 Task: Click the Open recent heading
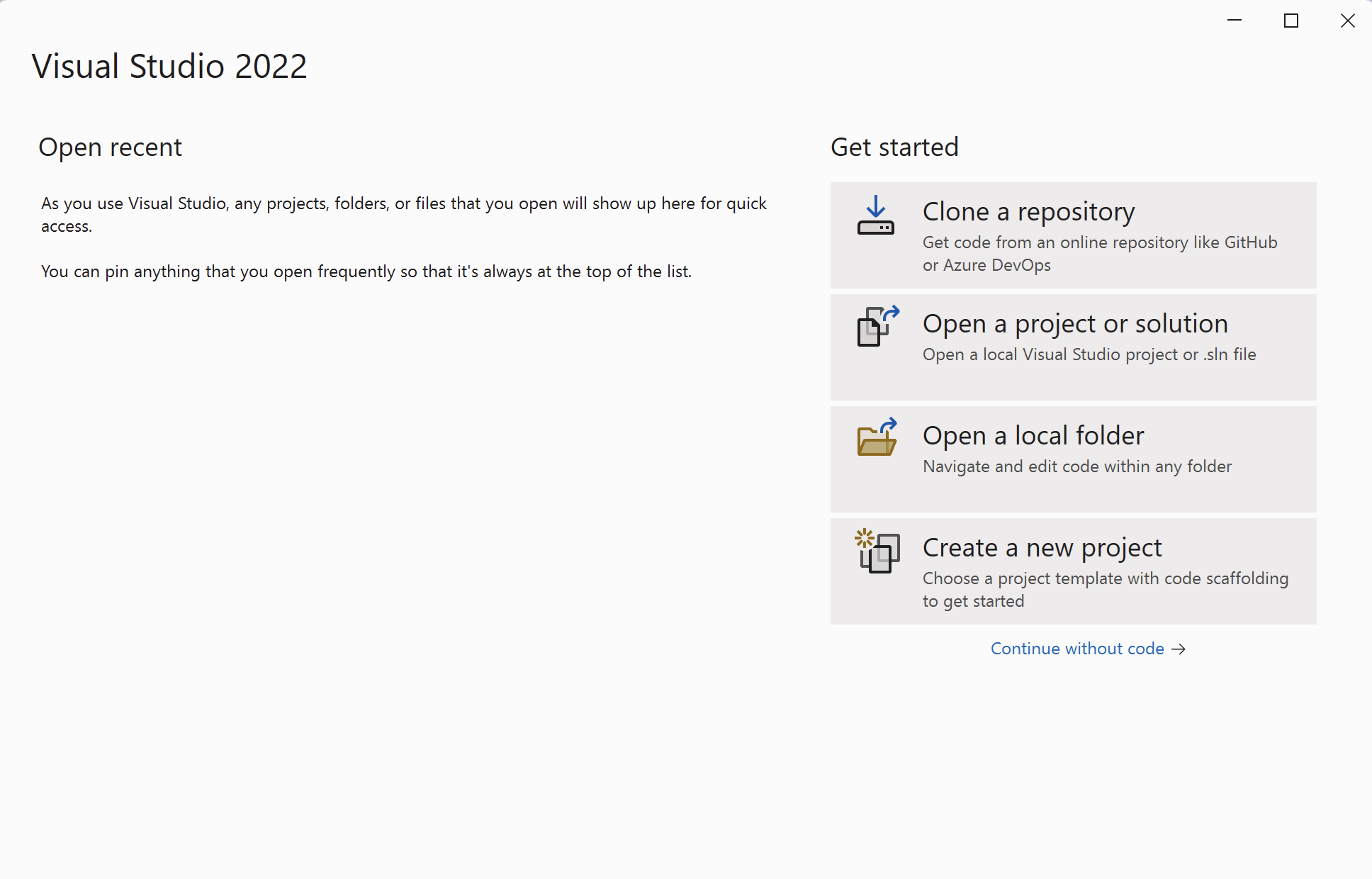tap(110, 147)
